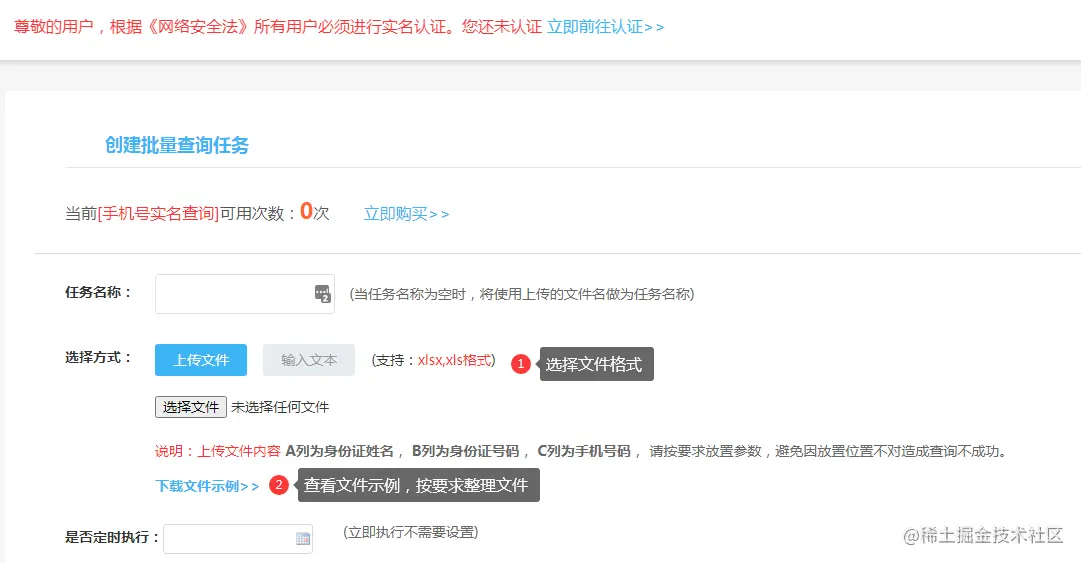Click the 立即执行不需要设置 hint text
The height and width of the screenshot is (563, 1081).
(411, 532)
